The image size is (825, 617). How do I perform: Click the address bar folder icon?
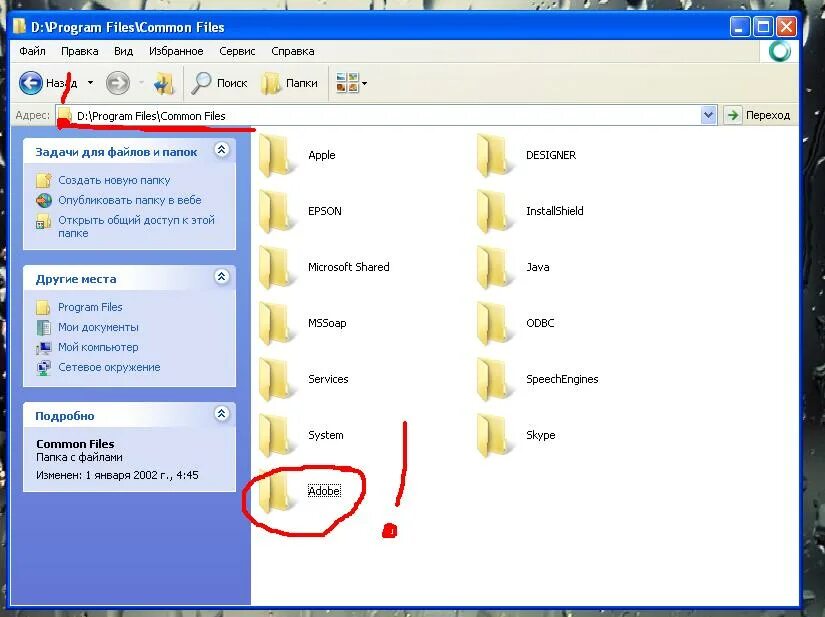coord(65,115)
